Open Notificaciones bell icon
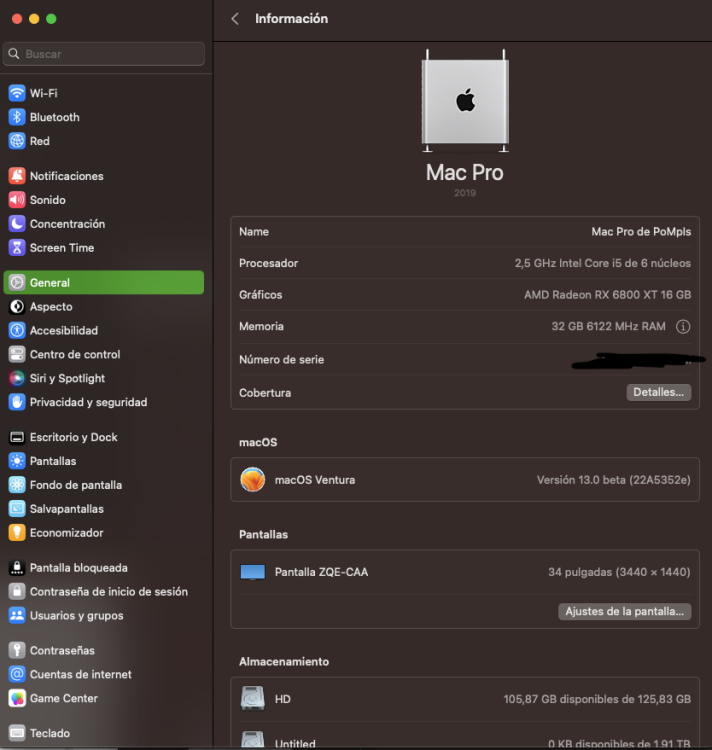The width and height of the screenshot is (712, 750). tap(17, 176)
